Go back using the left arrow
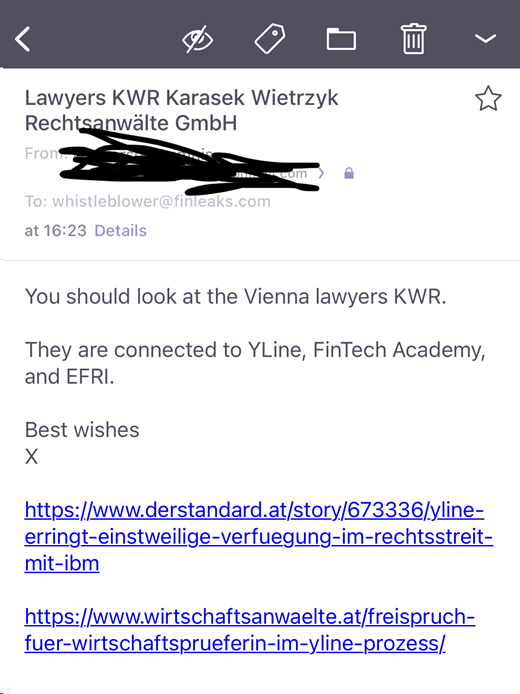This screenshot has height=694, width=520. (x=23, y=39)
